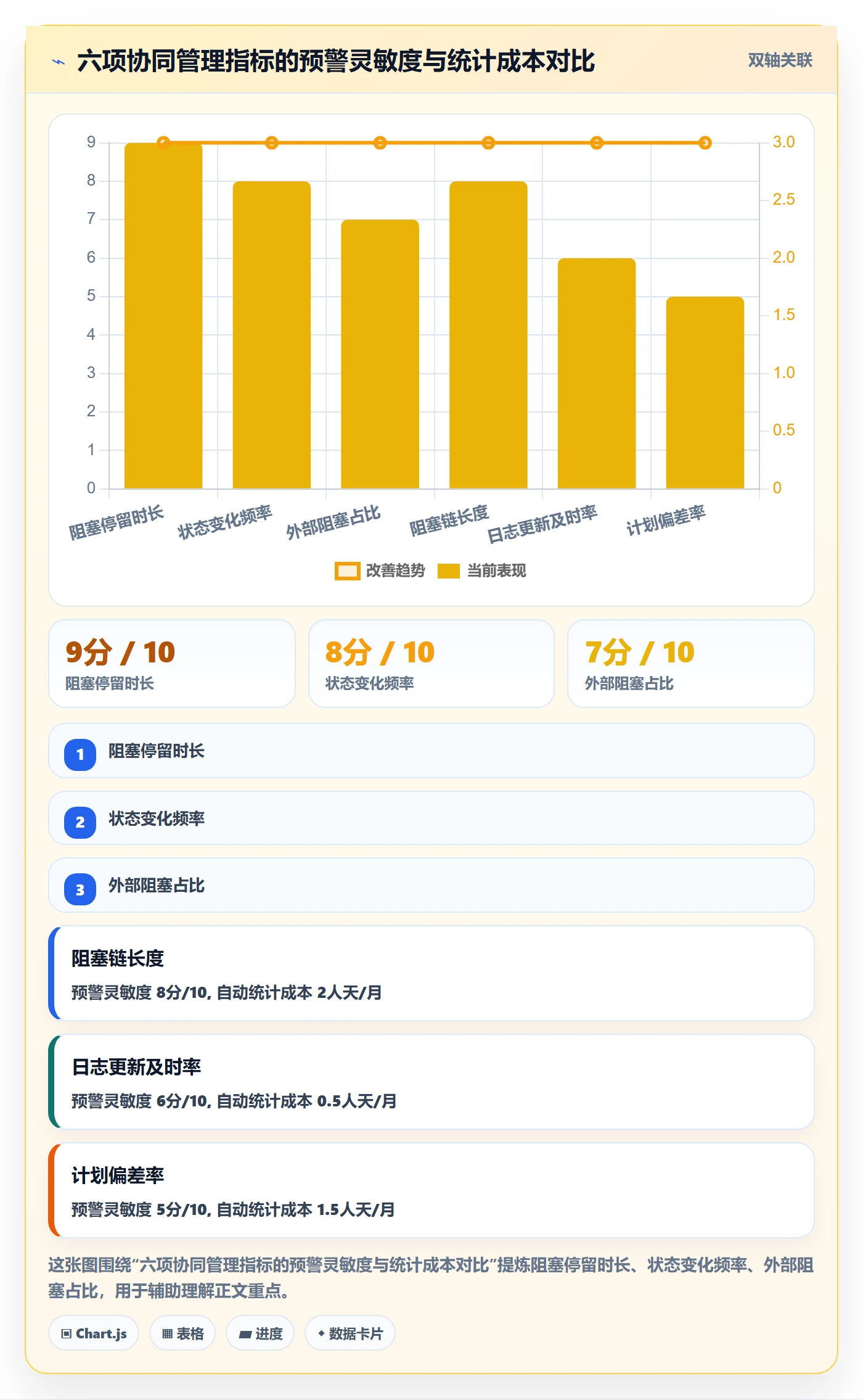
Task: Click number badge 2 for 状态变化频率
Action: coord(80,822)
